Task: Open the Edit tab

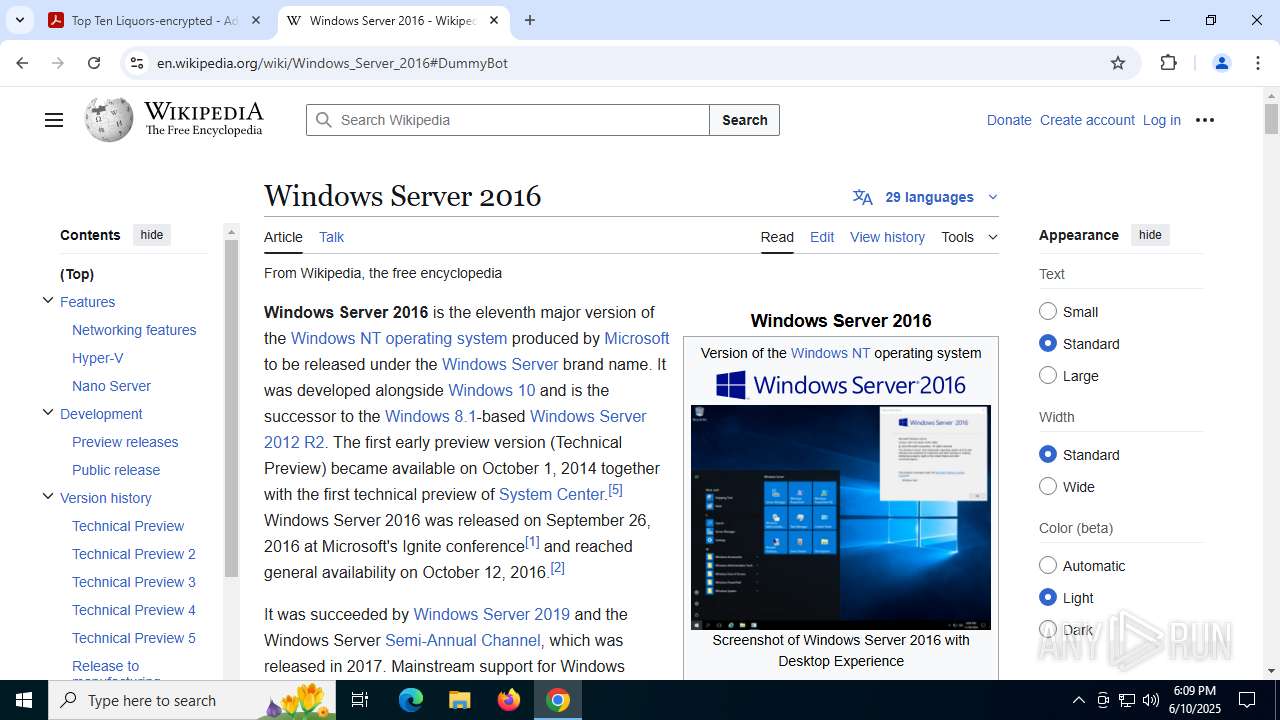Action: pos(822,237)
